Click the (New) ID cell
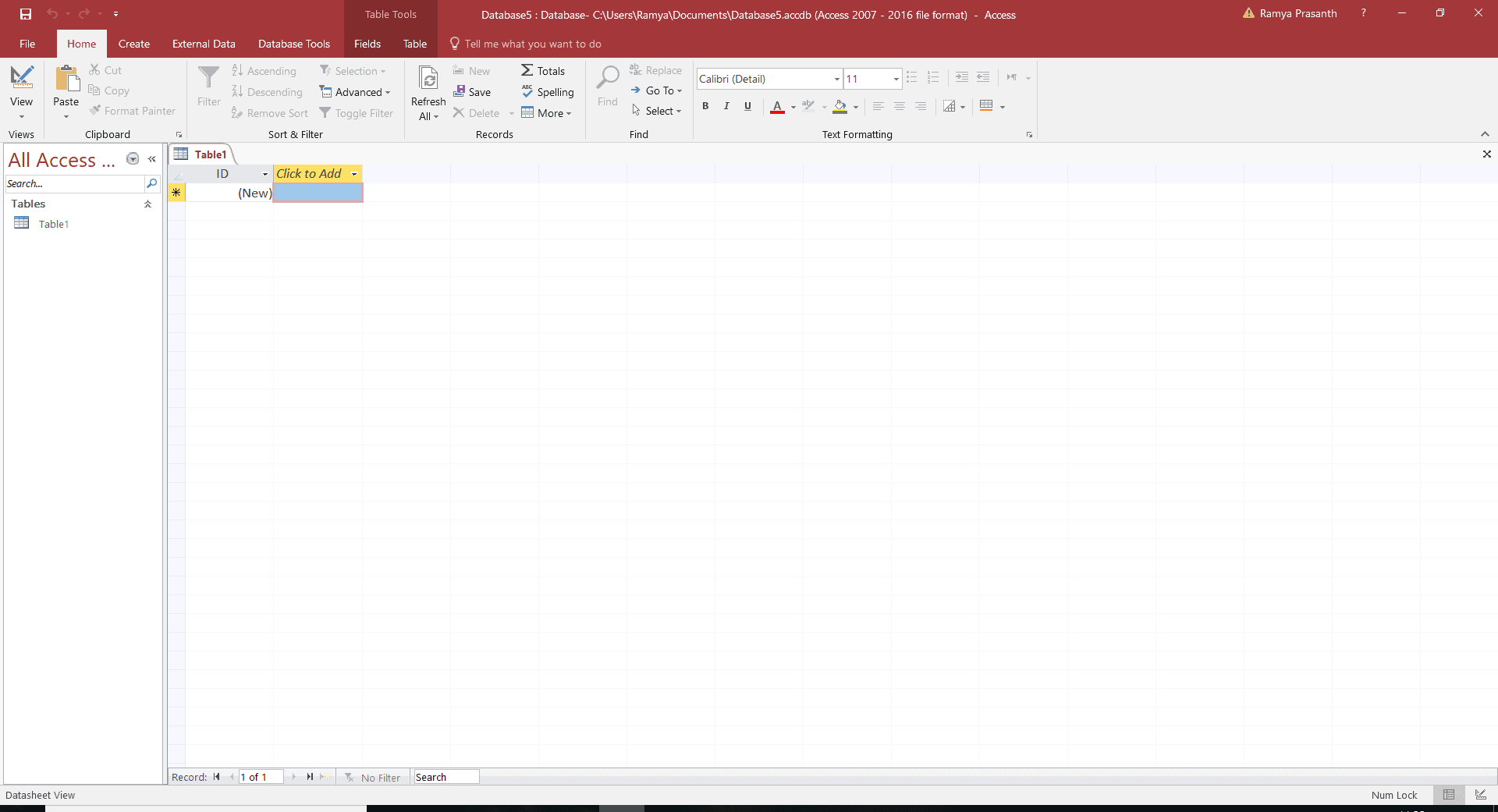This screenshot has width=1498, height=812. coord(229,193)
